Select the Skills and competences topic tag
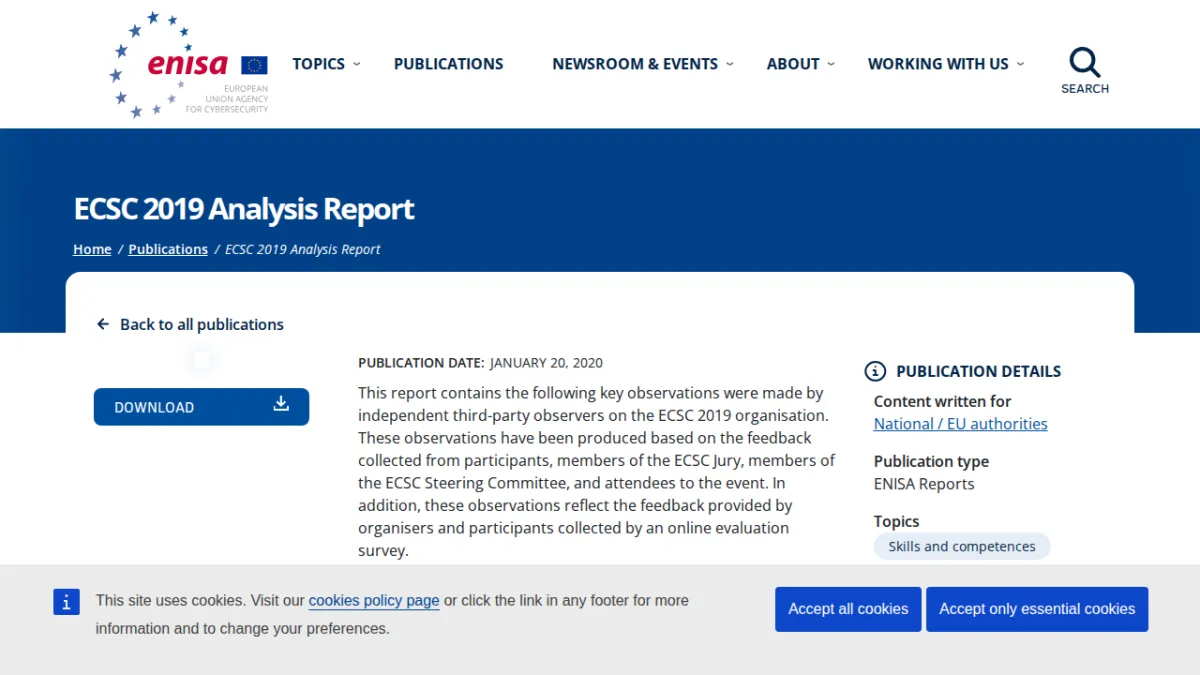 (962, 546)
